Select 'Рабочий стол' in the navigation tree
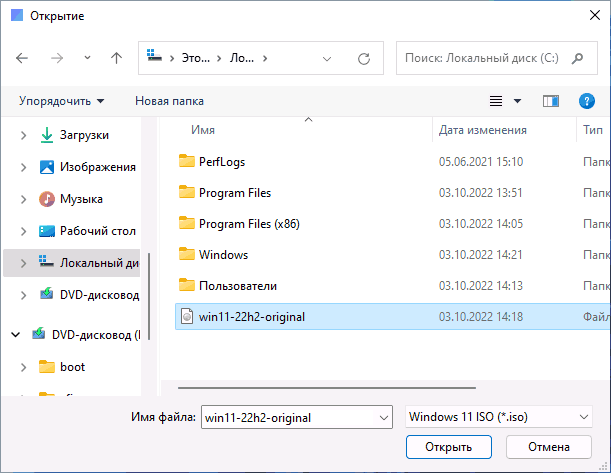 (98, 231)
